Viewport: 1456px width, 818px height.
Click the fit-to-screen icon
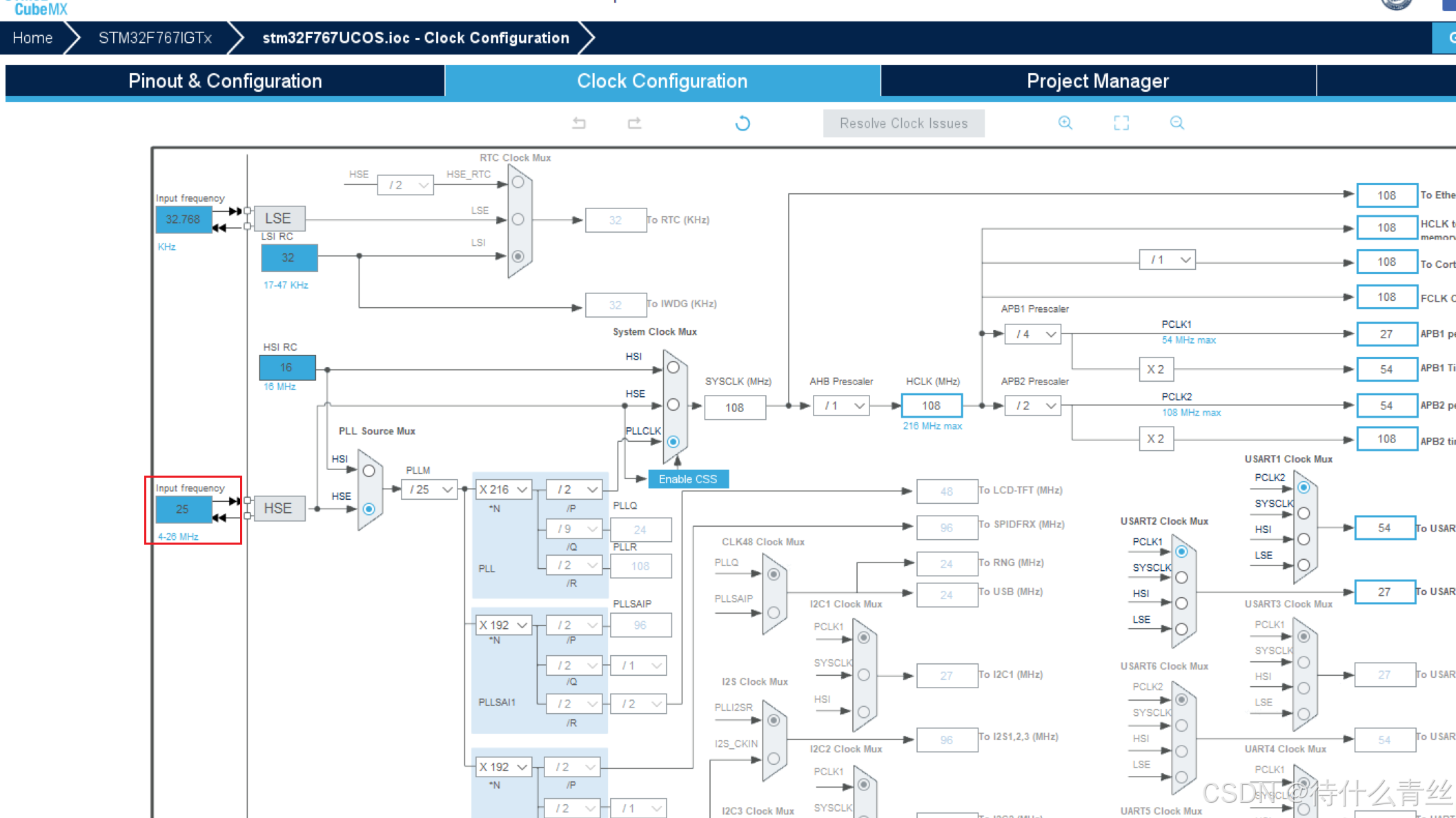tap(1121, 123)
